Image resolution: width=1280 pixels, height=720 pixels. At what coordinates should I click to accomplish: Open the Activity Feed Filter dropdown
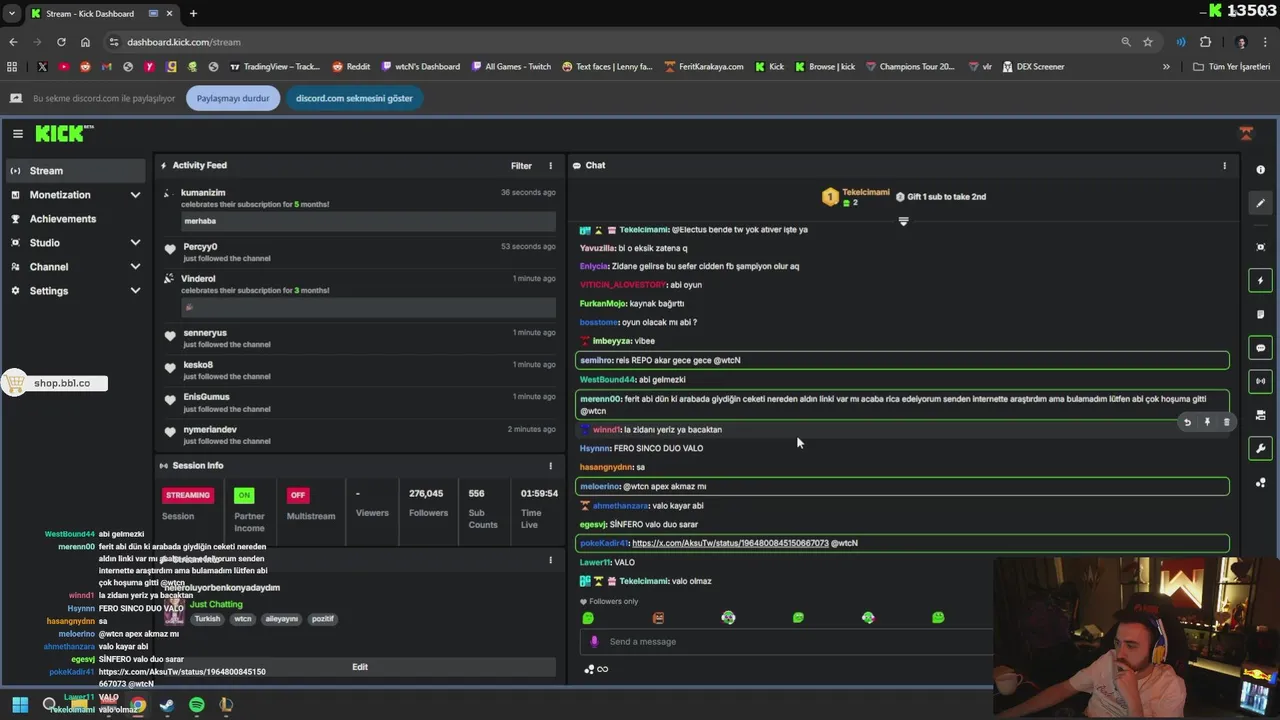(521, 166)
